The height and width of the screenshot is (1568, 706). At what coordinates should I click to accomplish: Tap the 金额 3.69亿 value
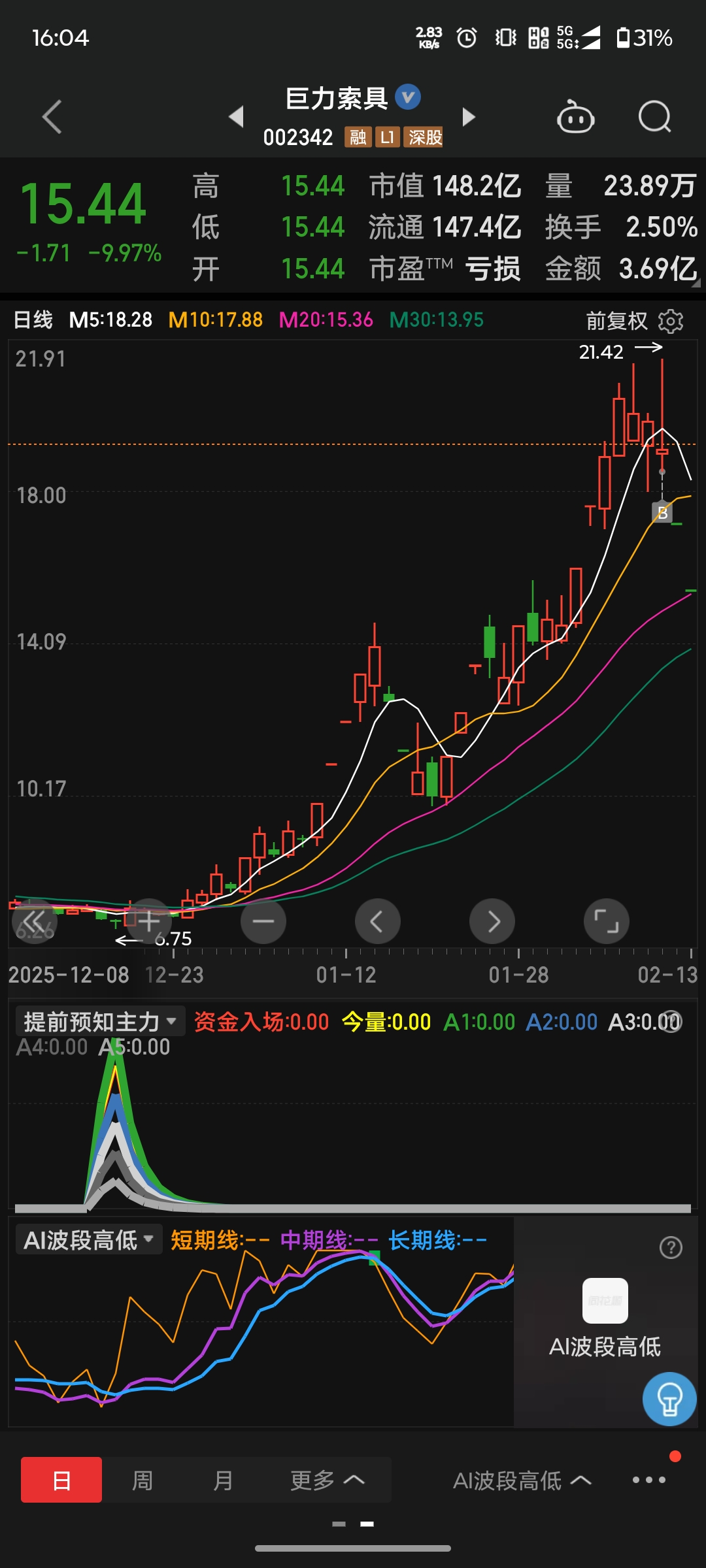622,269
